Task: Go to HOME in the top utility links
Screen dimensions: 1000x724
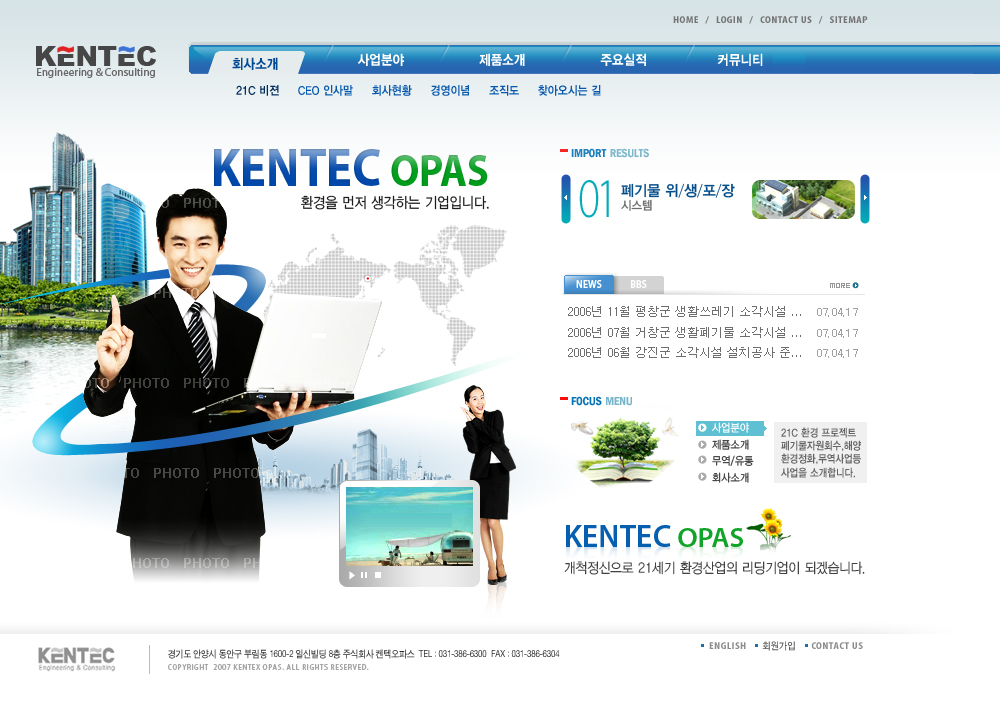Action: [686, 20]
